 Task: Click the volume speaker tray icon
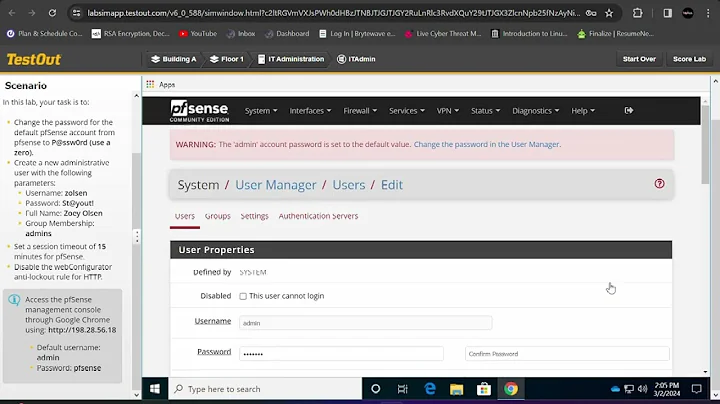point(642,389)
